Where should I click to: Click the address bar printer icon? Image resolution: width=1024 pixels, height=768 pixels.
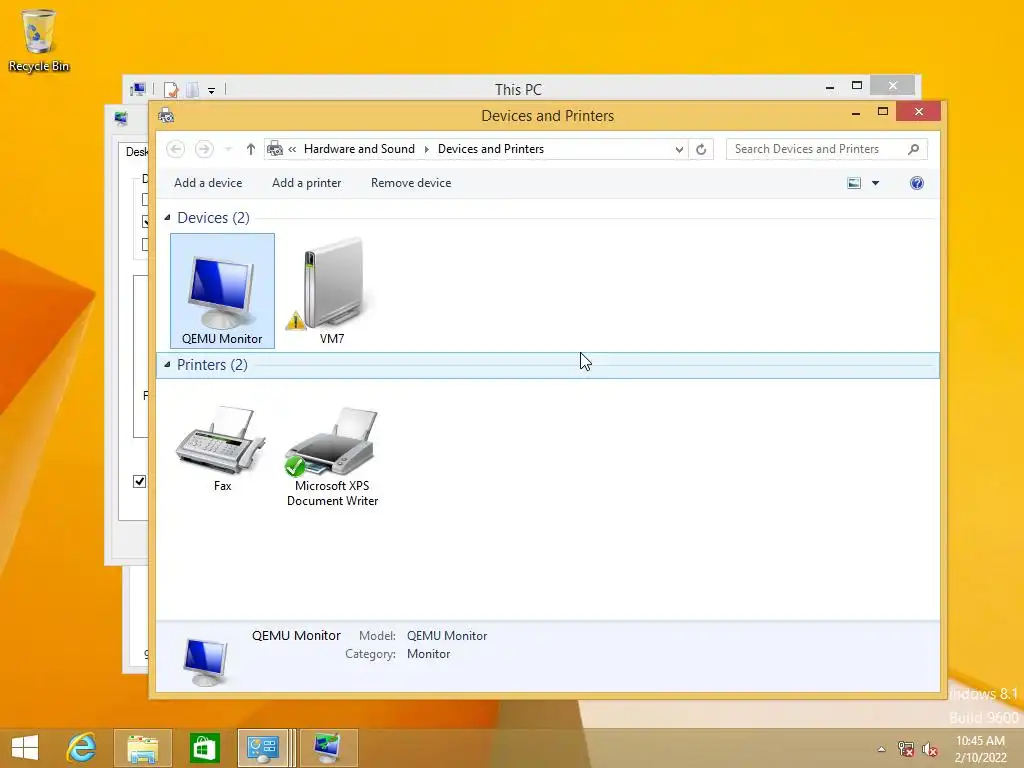275,149
